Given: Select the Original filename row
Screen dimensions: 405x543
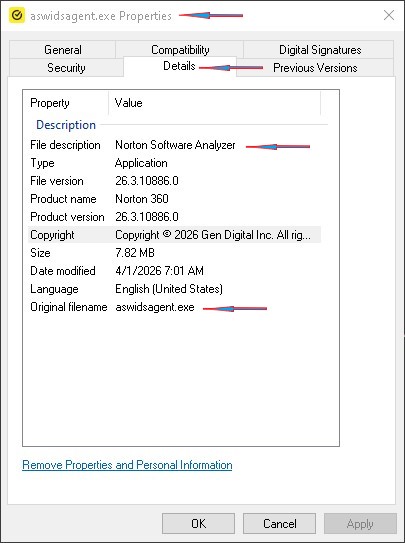Looking at the screenshot, I should click(x=174, y=307).
